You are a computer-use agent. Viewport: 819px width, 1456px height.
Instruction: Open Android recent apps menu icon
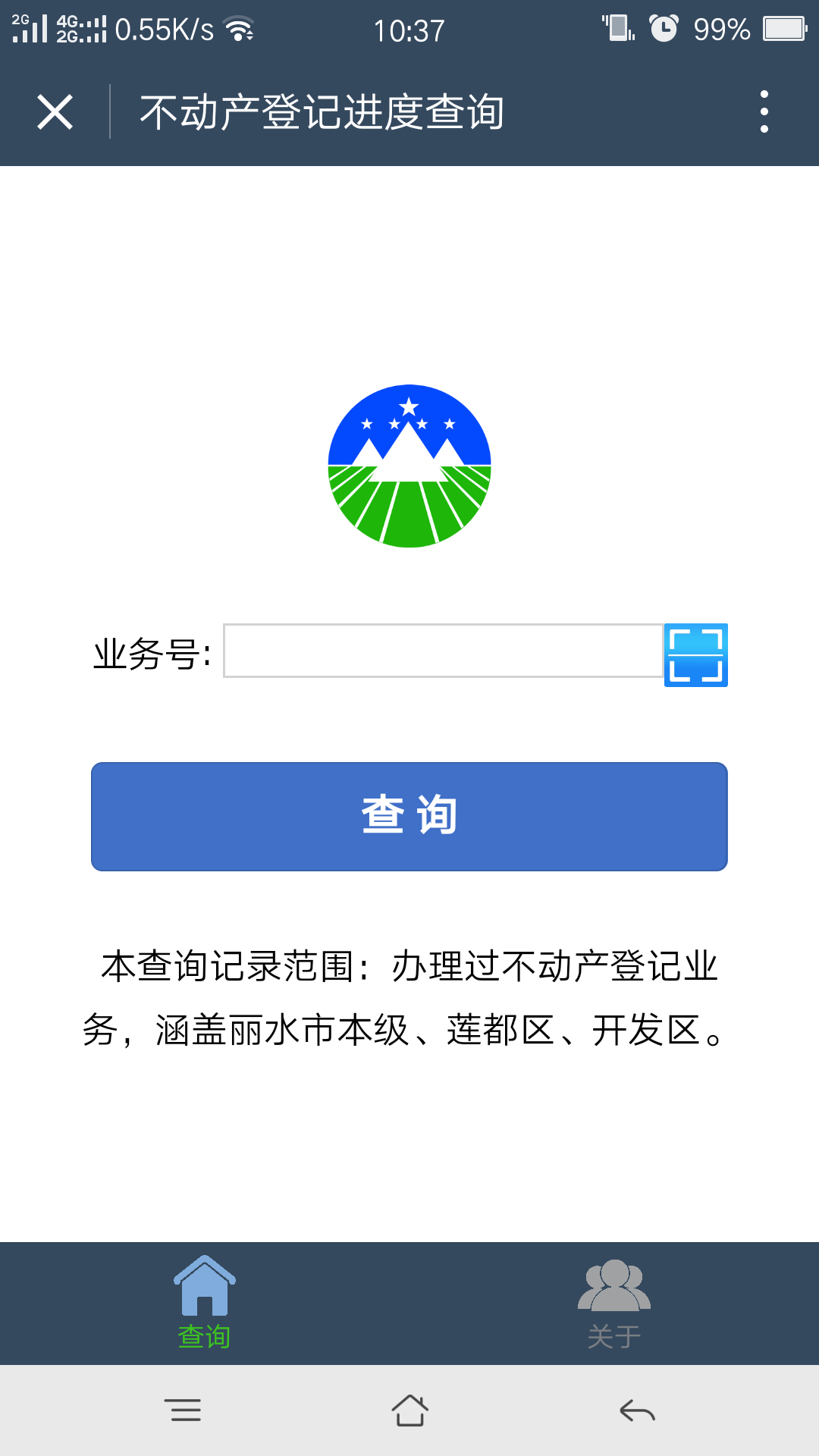coord(183,1410)
